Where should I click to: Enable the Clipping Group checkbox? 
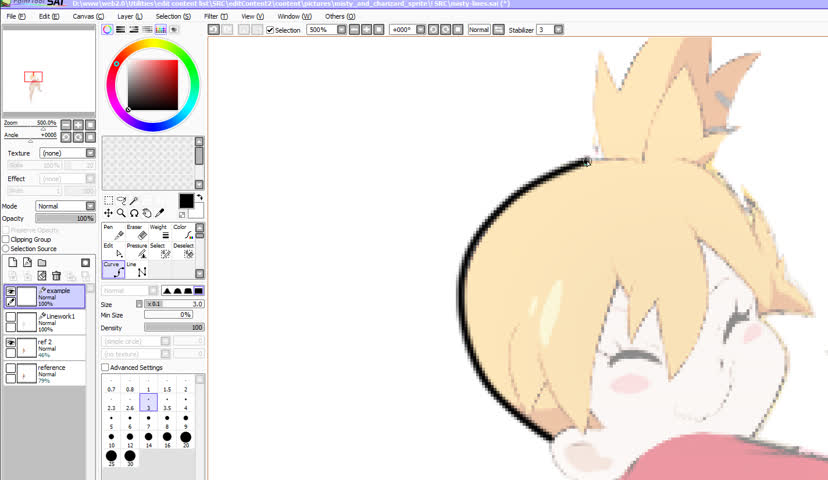point(6,240)
